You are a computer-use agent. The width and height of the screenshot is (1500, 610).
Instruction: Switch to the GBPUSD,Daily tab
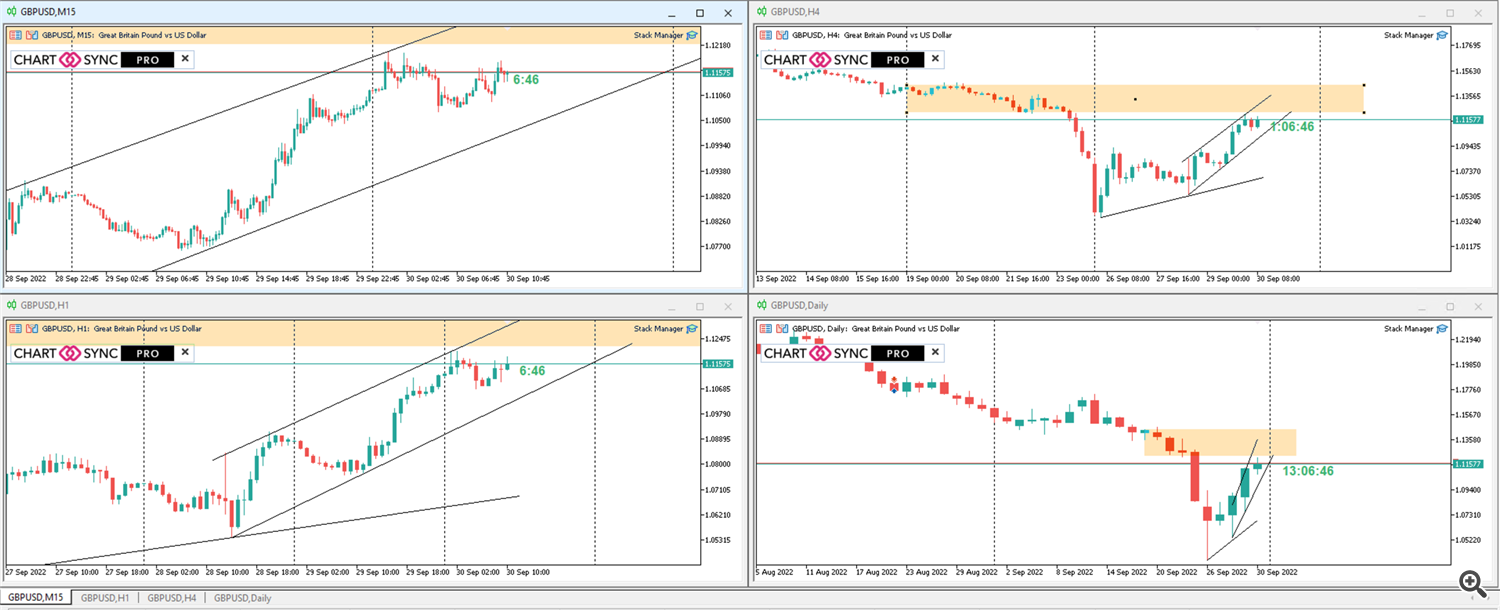pyautogui.click(x=241, y=597)
